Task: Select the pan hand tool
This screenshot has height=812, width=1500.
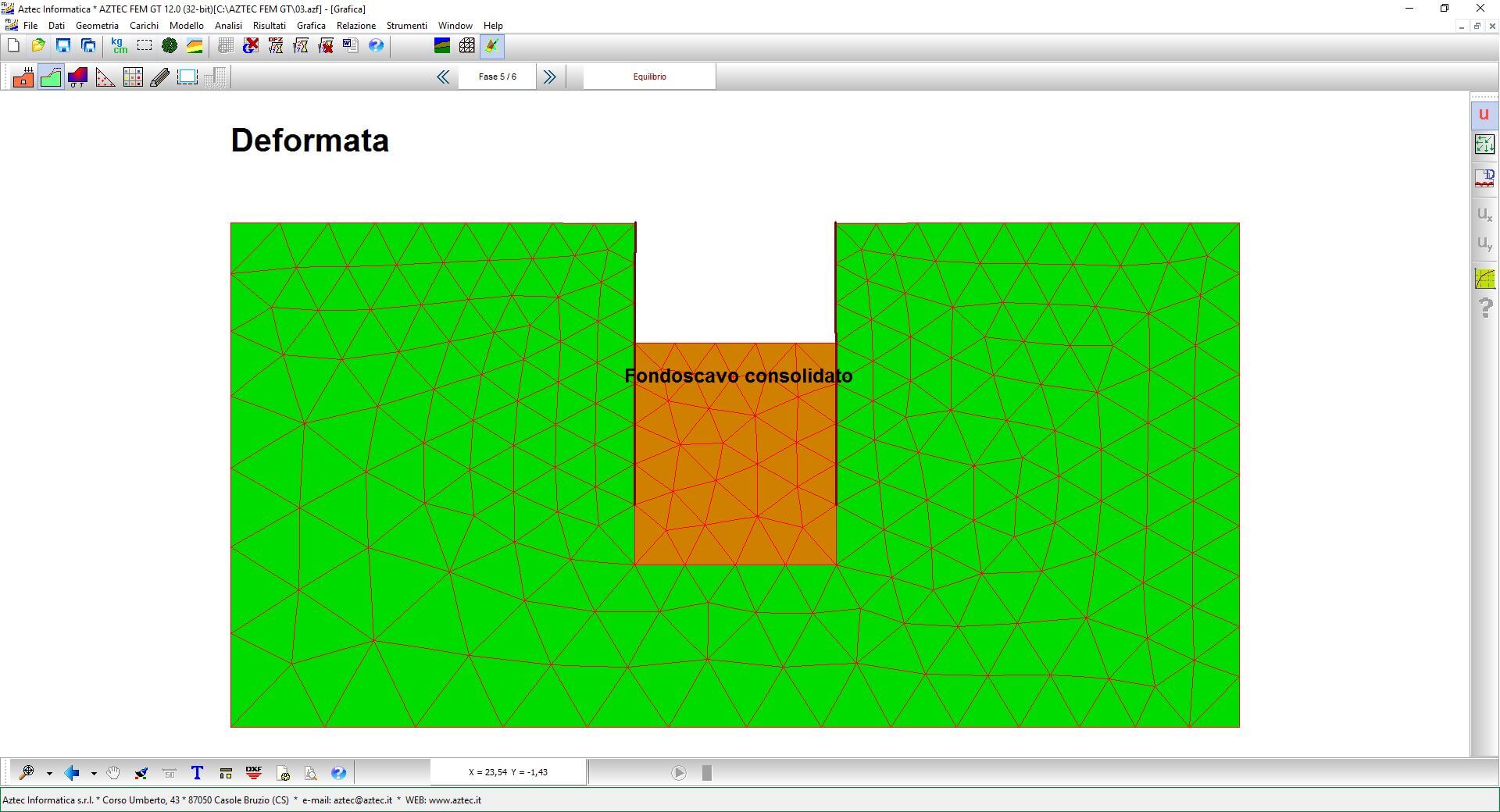Action: pyautogui.click(x=113, y=773)
